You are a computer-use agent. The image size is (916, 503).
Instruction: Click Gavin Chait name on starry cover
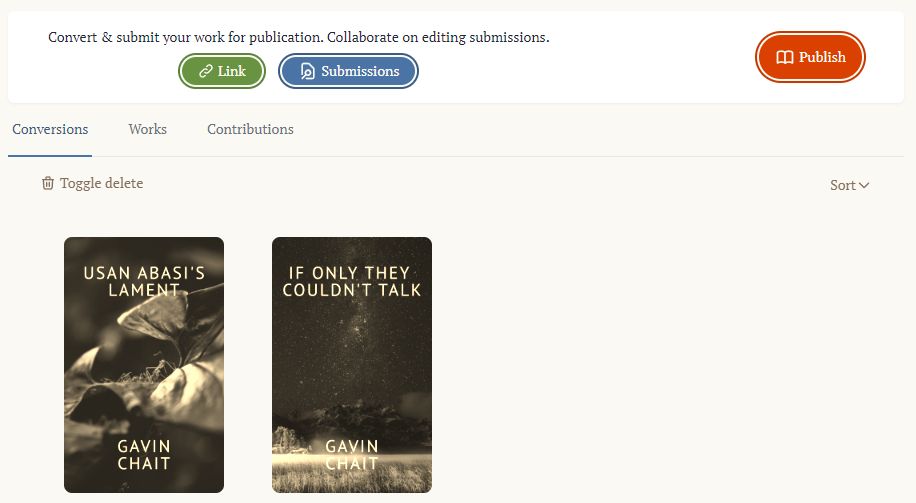point(352,455)
